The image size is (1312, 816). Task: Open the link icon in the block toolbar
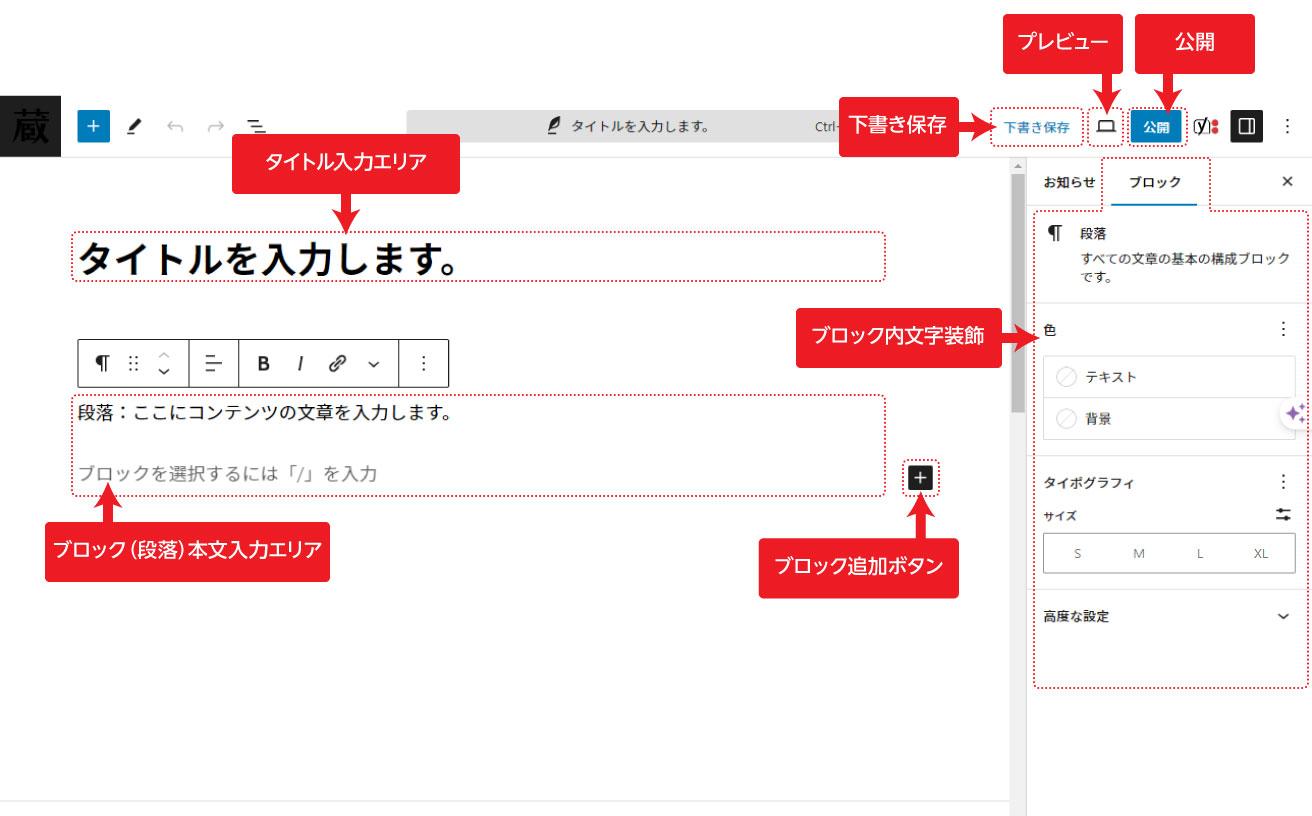[x=337, y=363]
